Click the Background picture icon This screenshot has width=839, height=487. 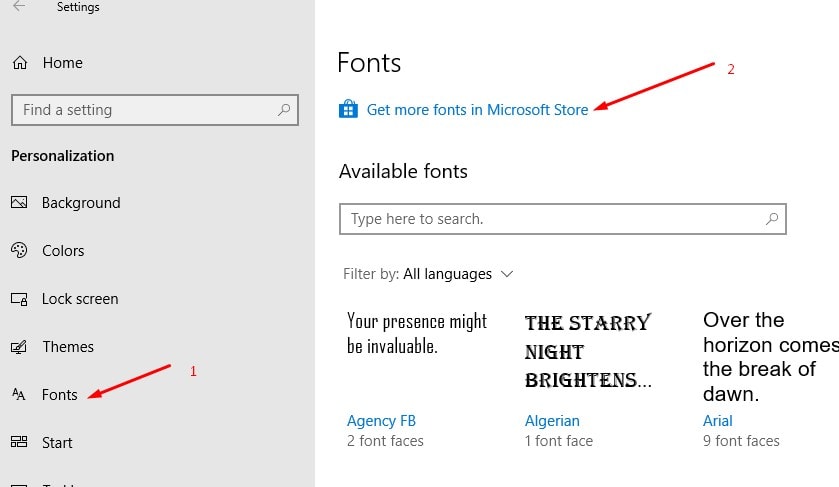pos(19,202)
